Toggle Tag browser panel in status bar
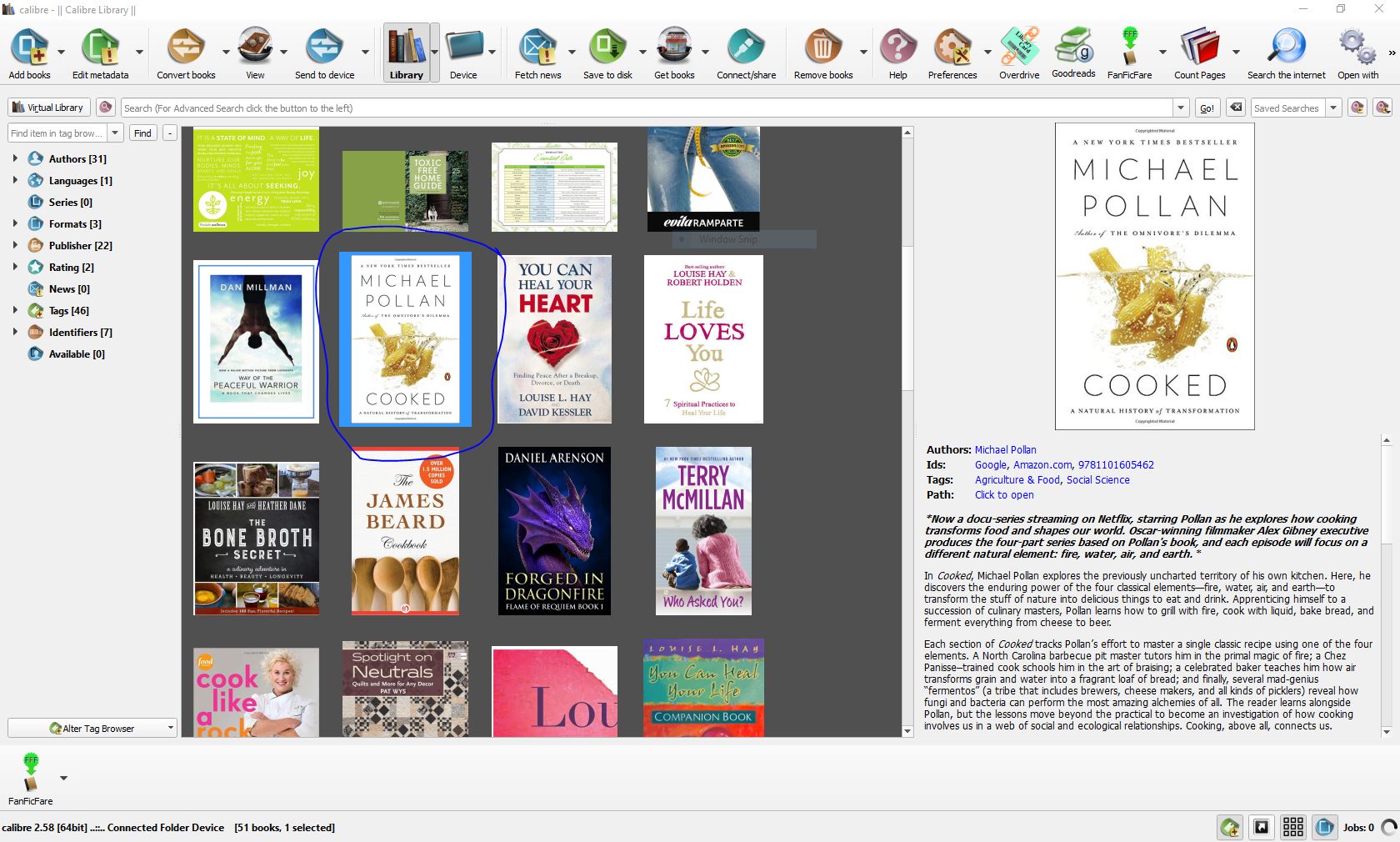1400x842 pixels. tap(1230, 827)
